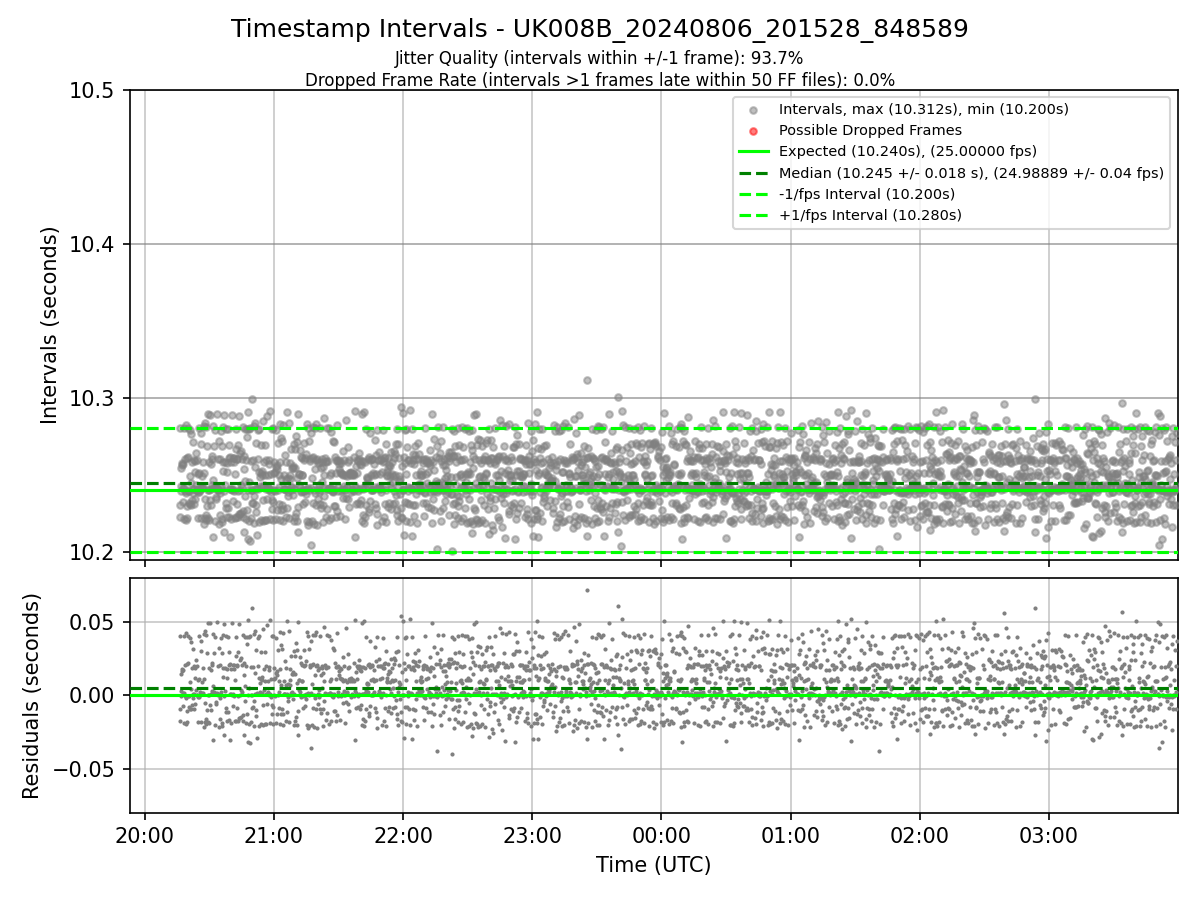
Task: Click the plot title 'Timestamp Intervals - UK008B_20240806_201528_848589'
Action: coord(600,29)
